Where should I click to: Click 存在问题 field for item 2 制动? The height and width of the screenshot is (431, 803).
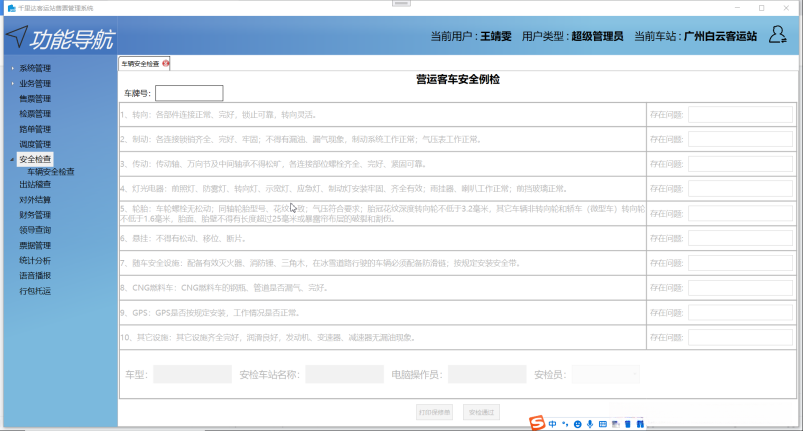tap(741, 139)
